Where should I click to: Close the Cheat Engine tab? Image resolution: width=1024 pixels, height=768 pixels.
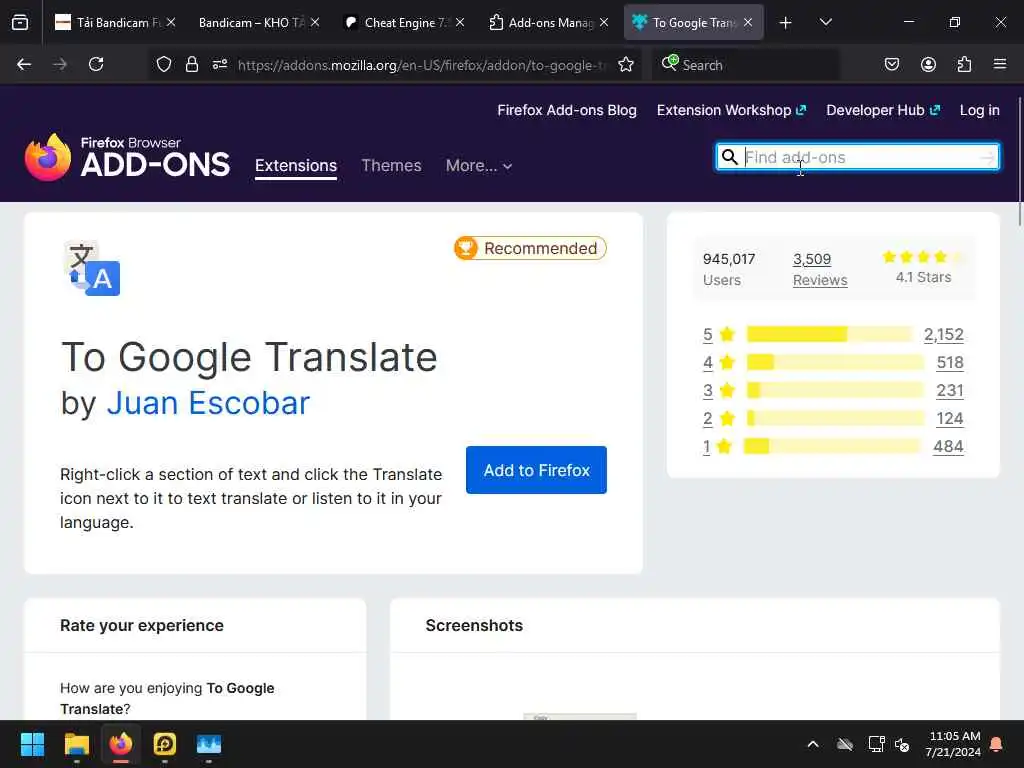[x=460, y=22]
